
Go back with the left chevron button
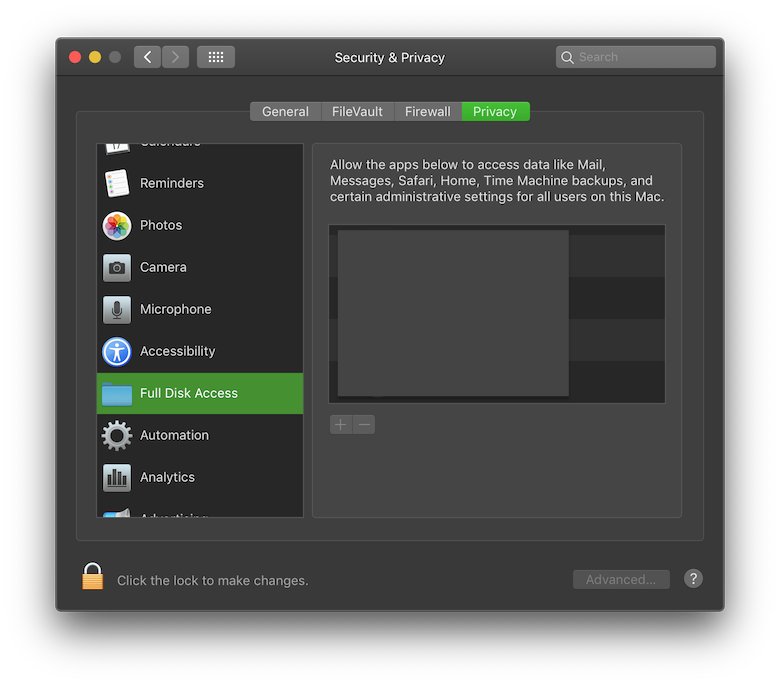point(147,57)
